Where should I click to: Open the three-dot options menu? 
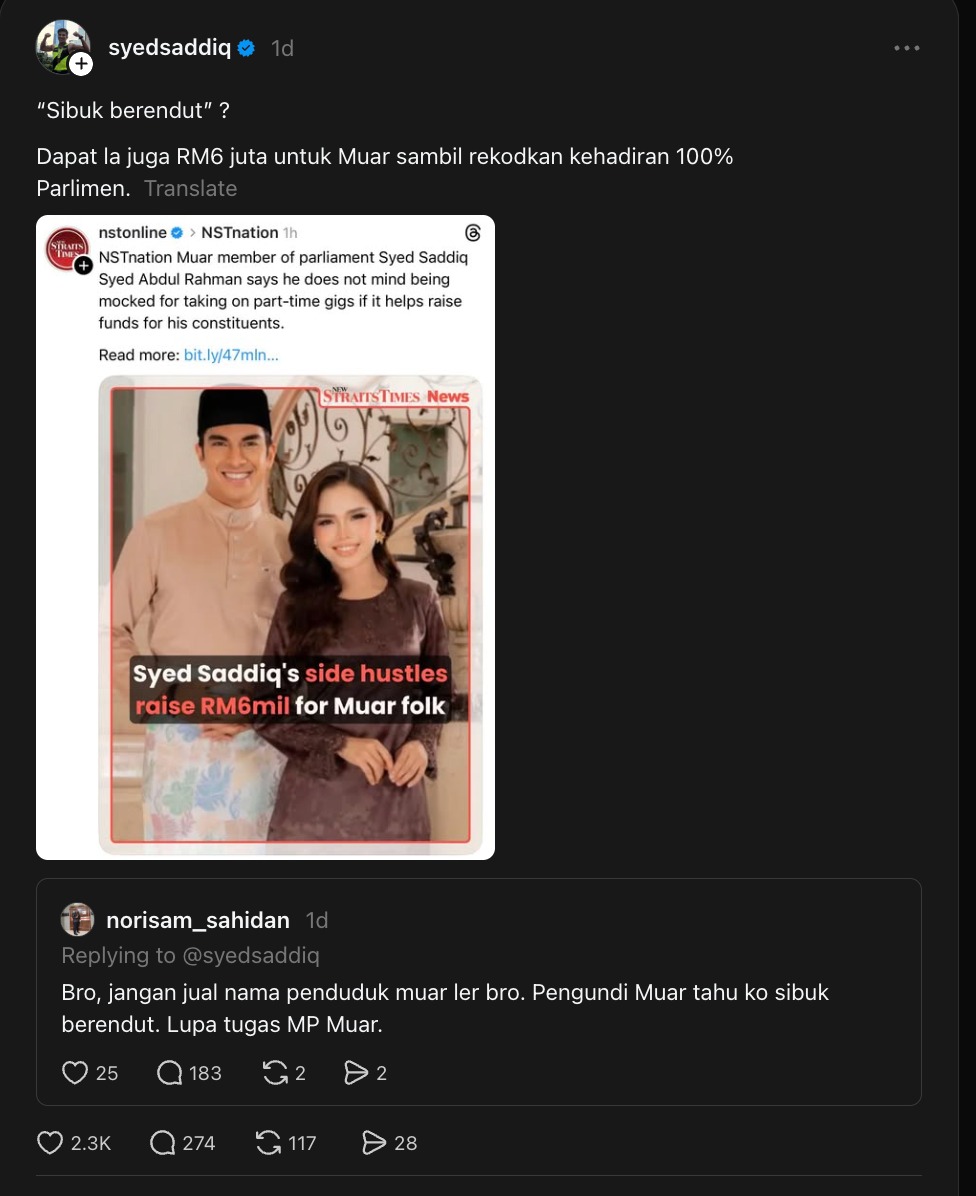point(907,46)
